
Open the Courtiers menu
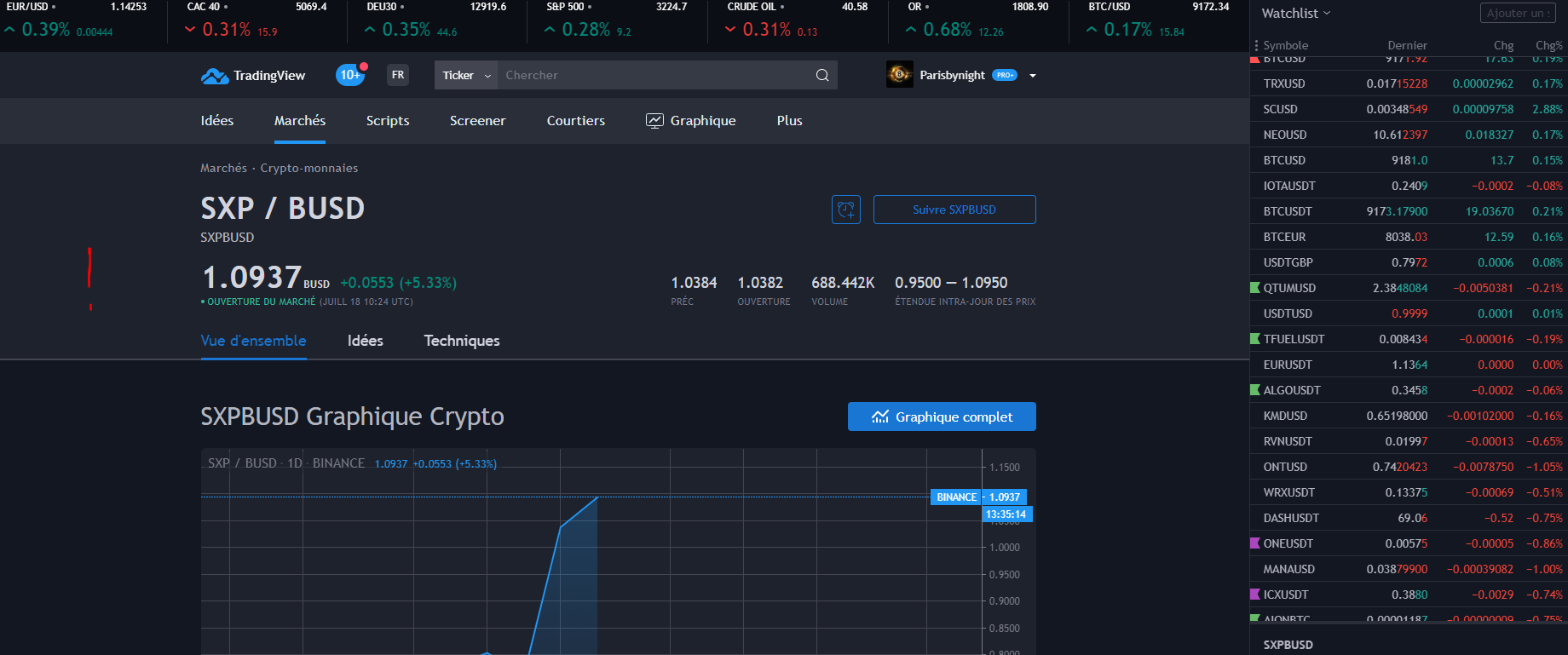tap(576, 121)
